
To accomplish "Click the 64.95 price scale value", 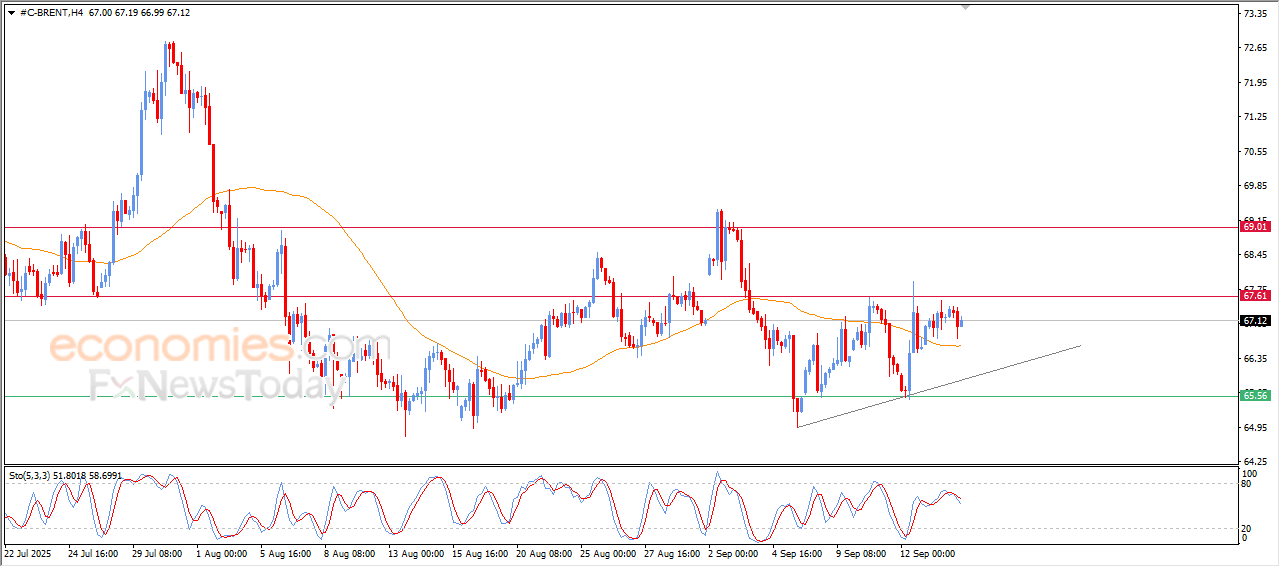I will coord(1256,428).
